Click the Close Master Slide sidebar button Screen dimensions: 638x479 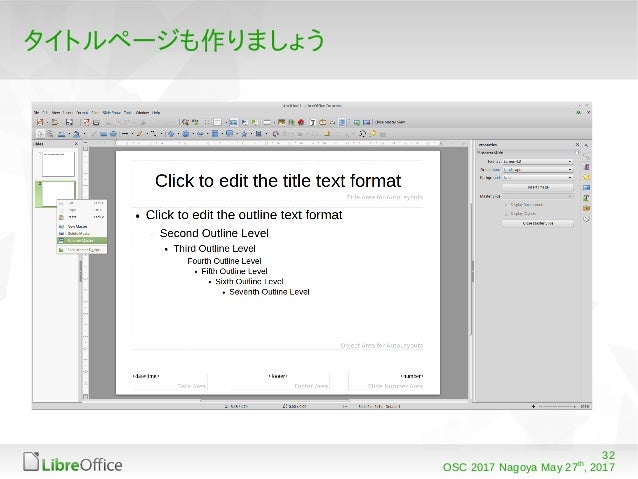pyautogui.click(x=538, y=223)
